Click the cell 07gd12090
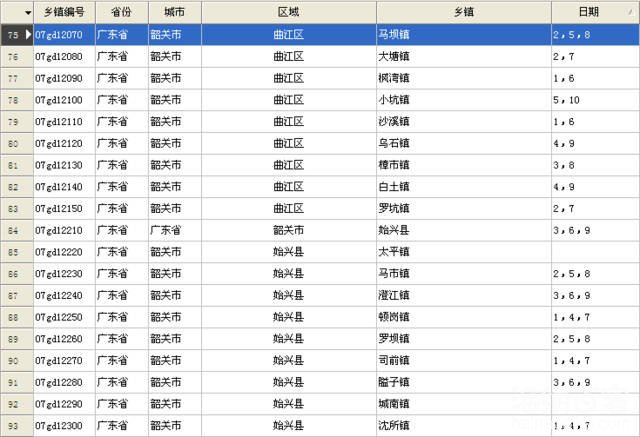Image resolution: width=640 pixels, height=437 pixels. coord(64,78)
